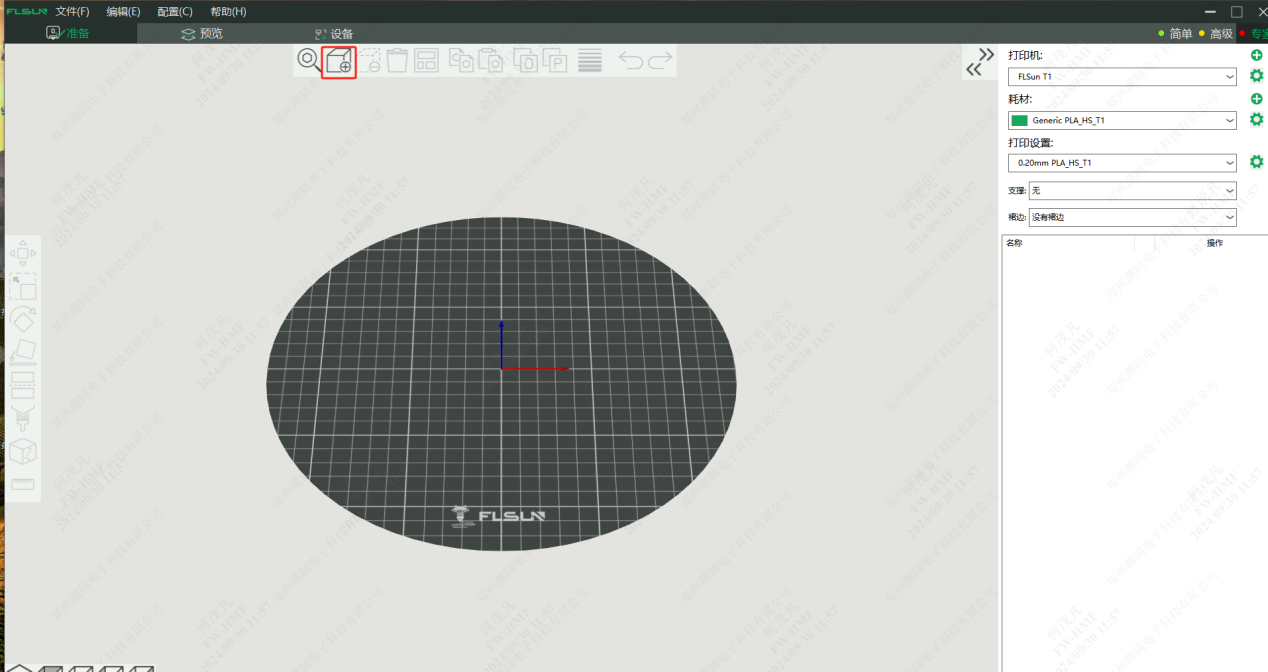This screenshot has width=1268, height=672.
Task: Click the Undo arrow in toolbar
Action: pyautogui.click(x=630, y=61)
